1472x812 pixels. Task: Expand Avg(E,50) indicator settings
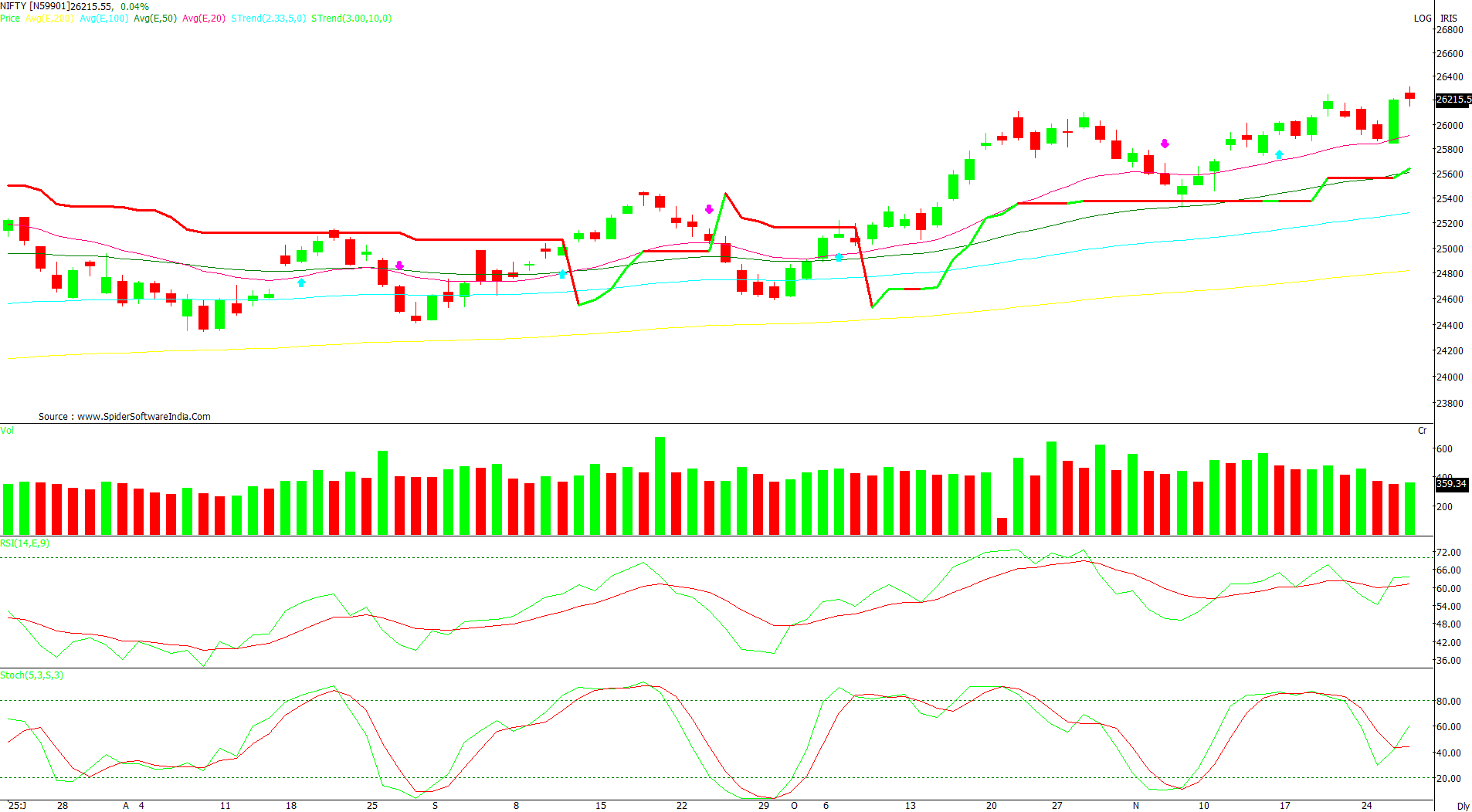click(x=154, y=19)
